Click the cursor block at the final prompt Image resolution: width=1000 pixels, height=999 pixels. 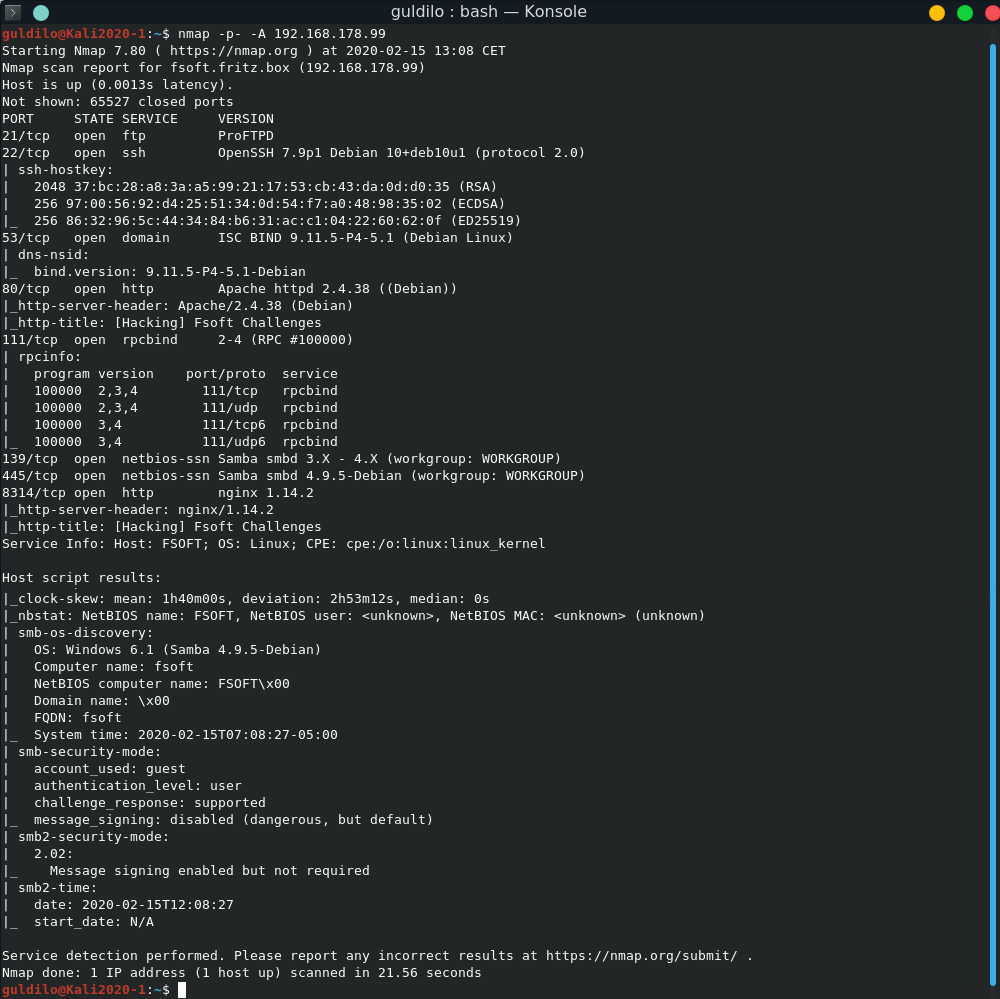[x=182, y=989]
